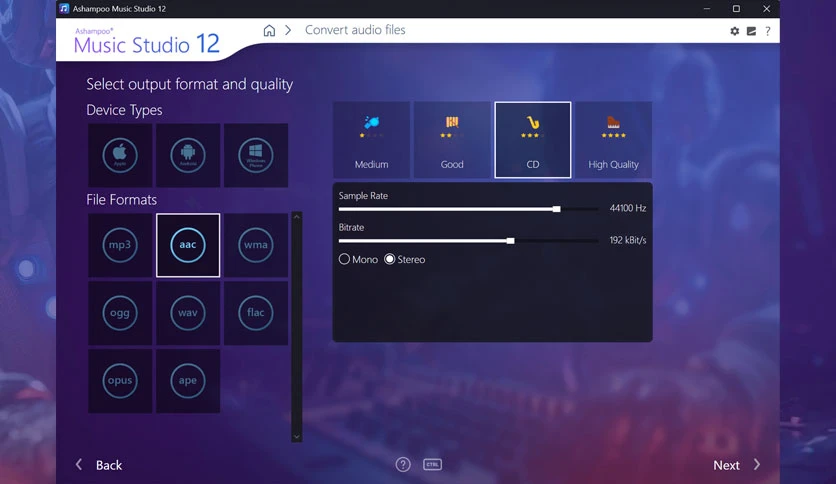Screen dimensions: 836x484
Task: Minimize the Ashampoo Music Studio window
Action: tap(706, 9)
